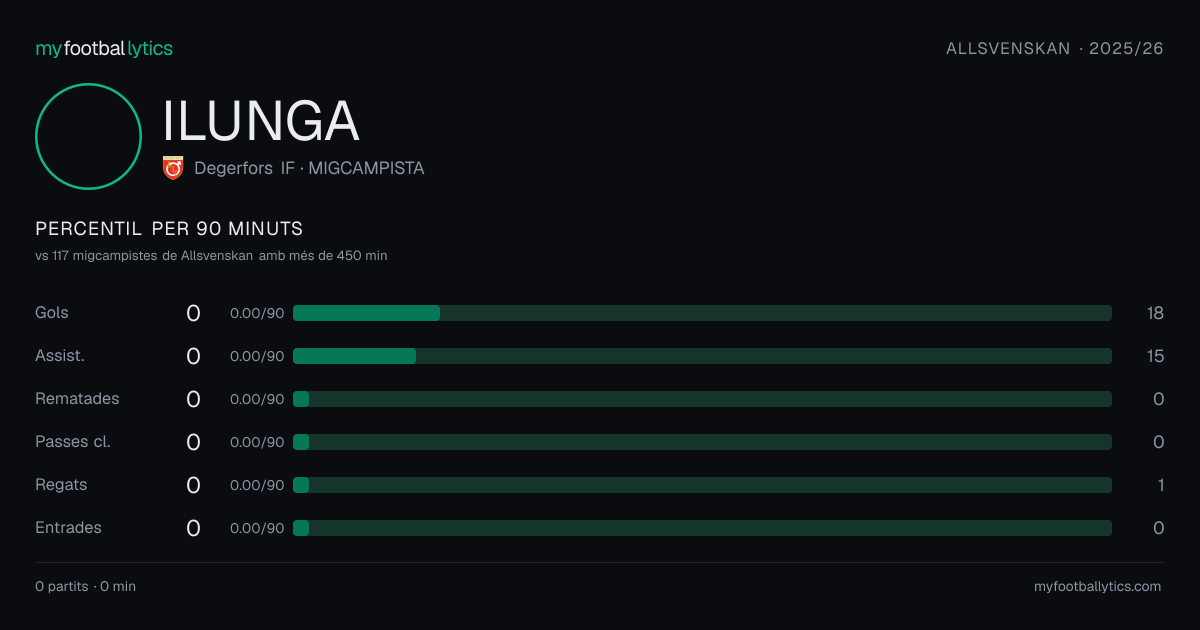The height and width of the screenshot is (630, 1200).
Task: Click the Regats percentile value 1
Action: point(1160,485)
